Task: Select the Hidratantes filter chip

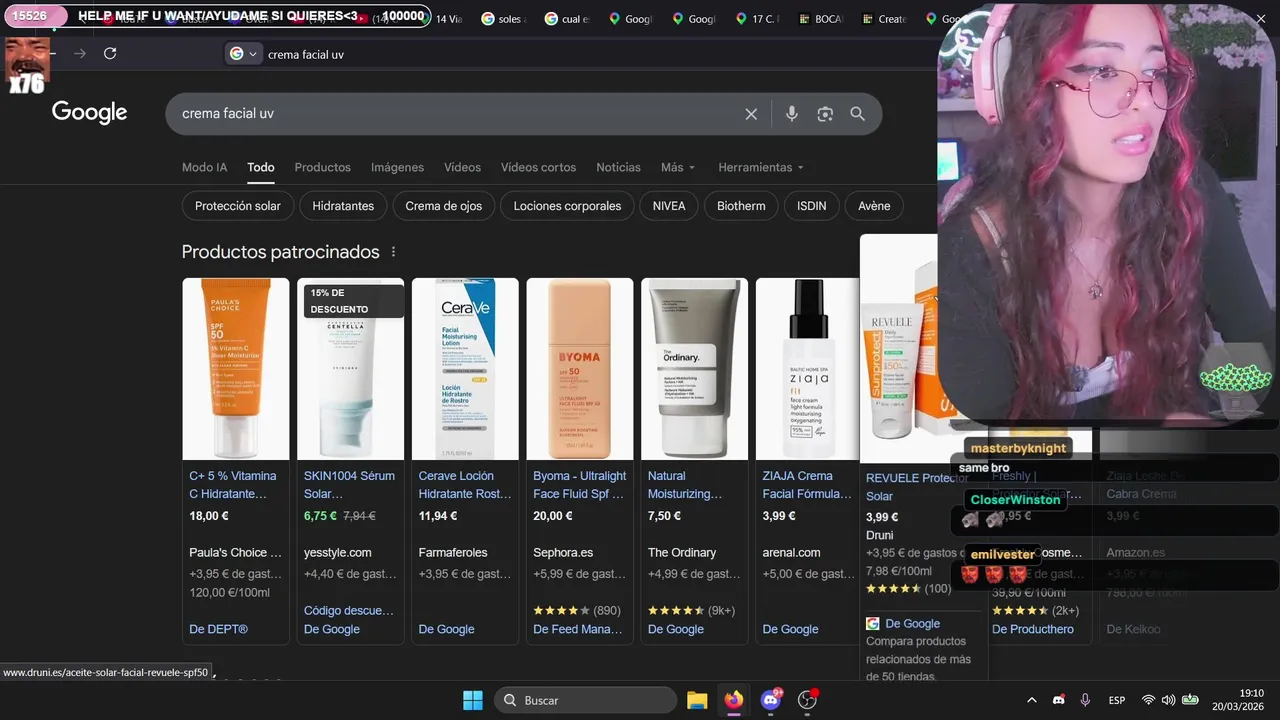Action: tap(343, 206)
